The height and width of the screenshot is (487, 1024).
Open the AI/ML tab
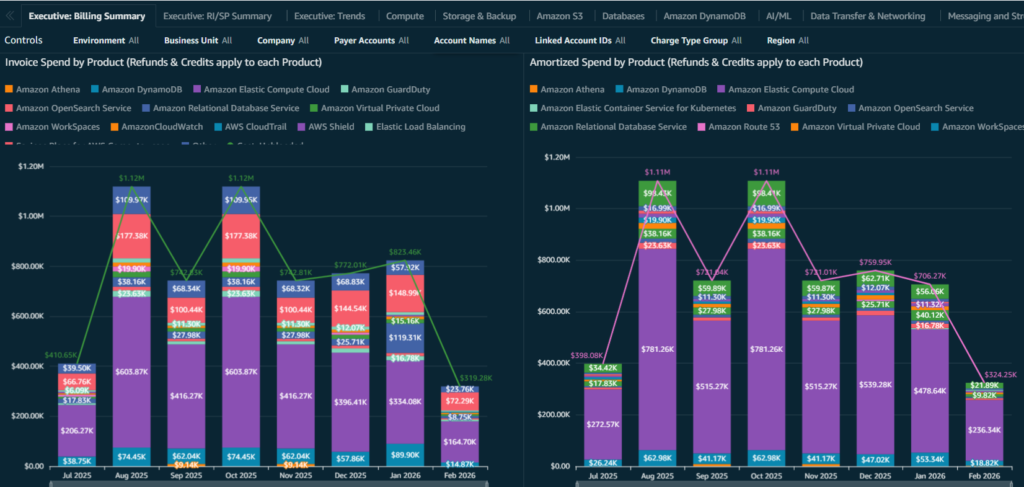[x=778, y=16]
